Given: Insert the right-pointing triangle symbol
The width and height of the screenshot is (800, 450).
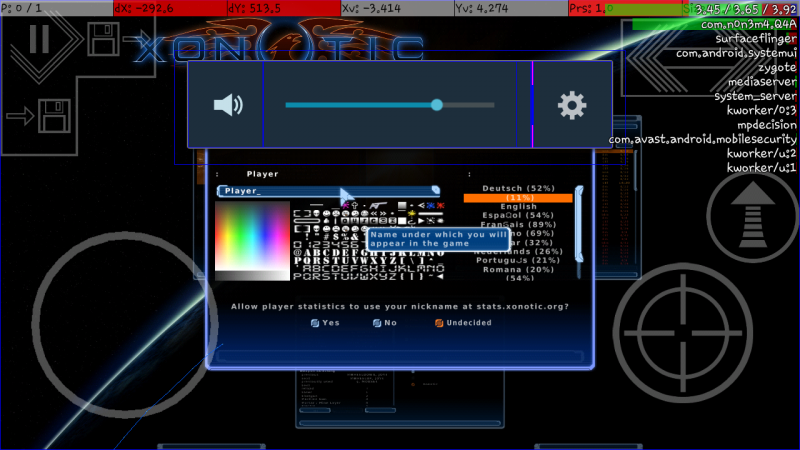Looking at the screenshot, I should (x=421, y=221).
